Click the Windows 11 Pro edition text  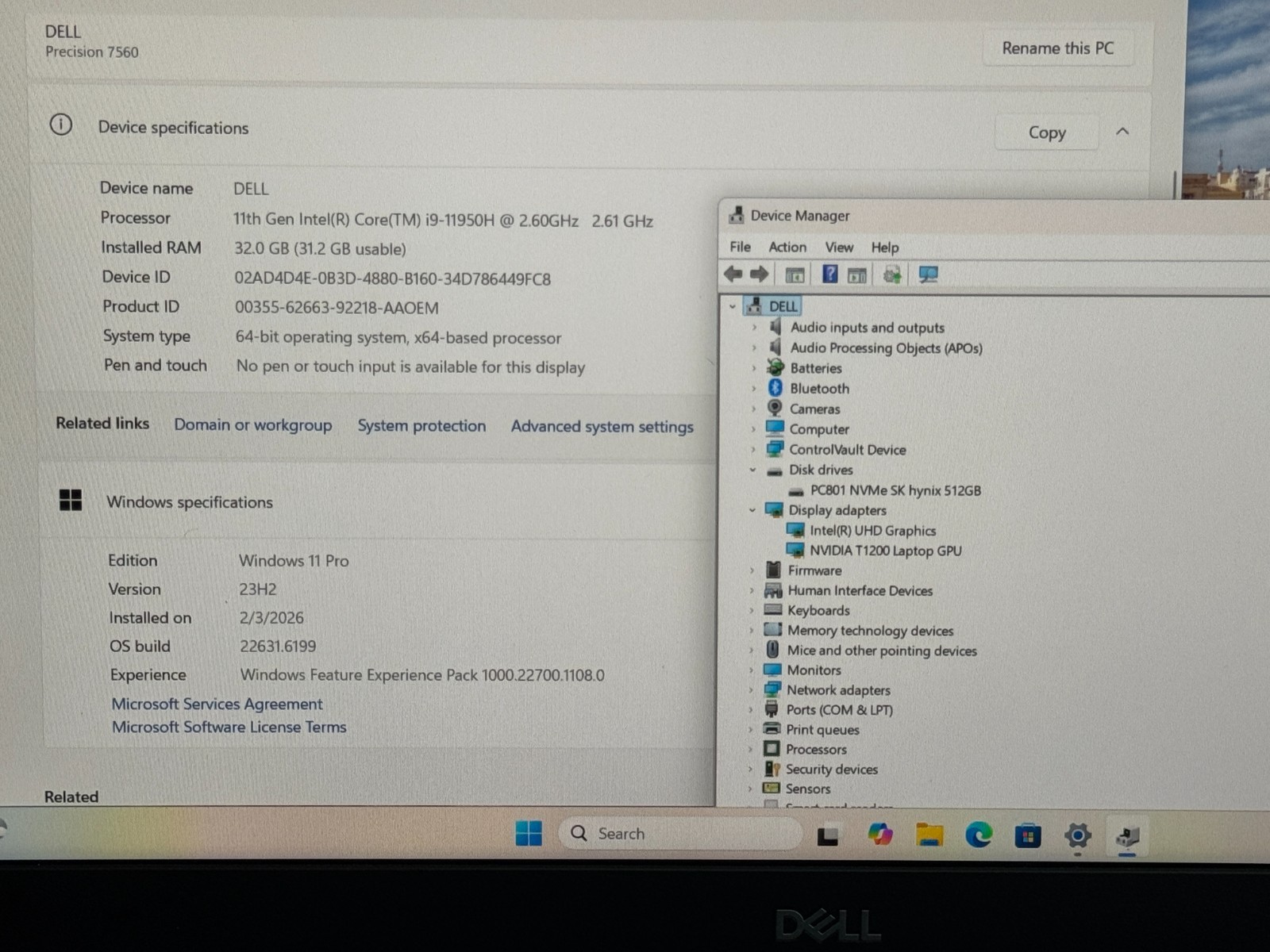pyautogui.click(x=294, y=560)
